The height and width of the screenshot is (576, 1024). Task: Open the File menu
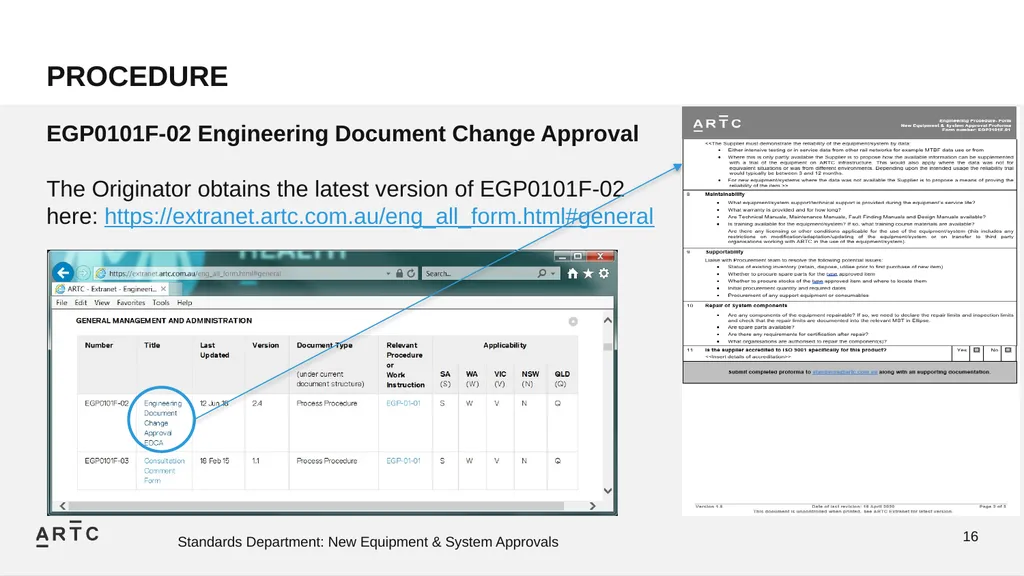point(61,303)
